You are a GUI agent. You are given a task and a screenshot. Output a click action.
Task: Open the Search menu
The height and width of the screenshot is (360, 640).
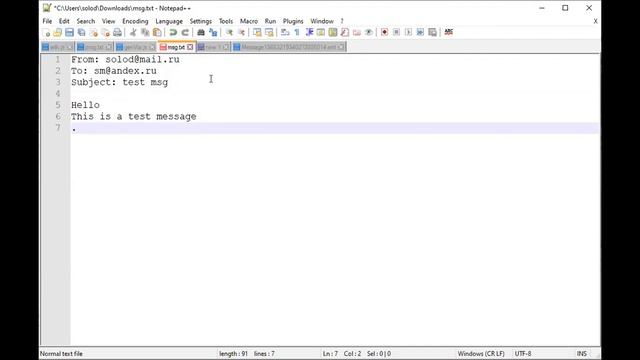pyautogui.click(x=86, y=21)
